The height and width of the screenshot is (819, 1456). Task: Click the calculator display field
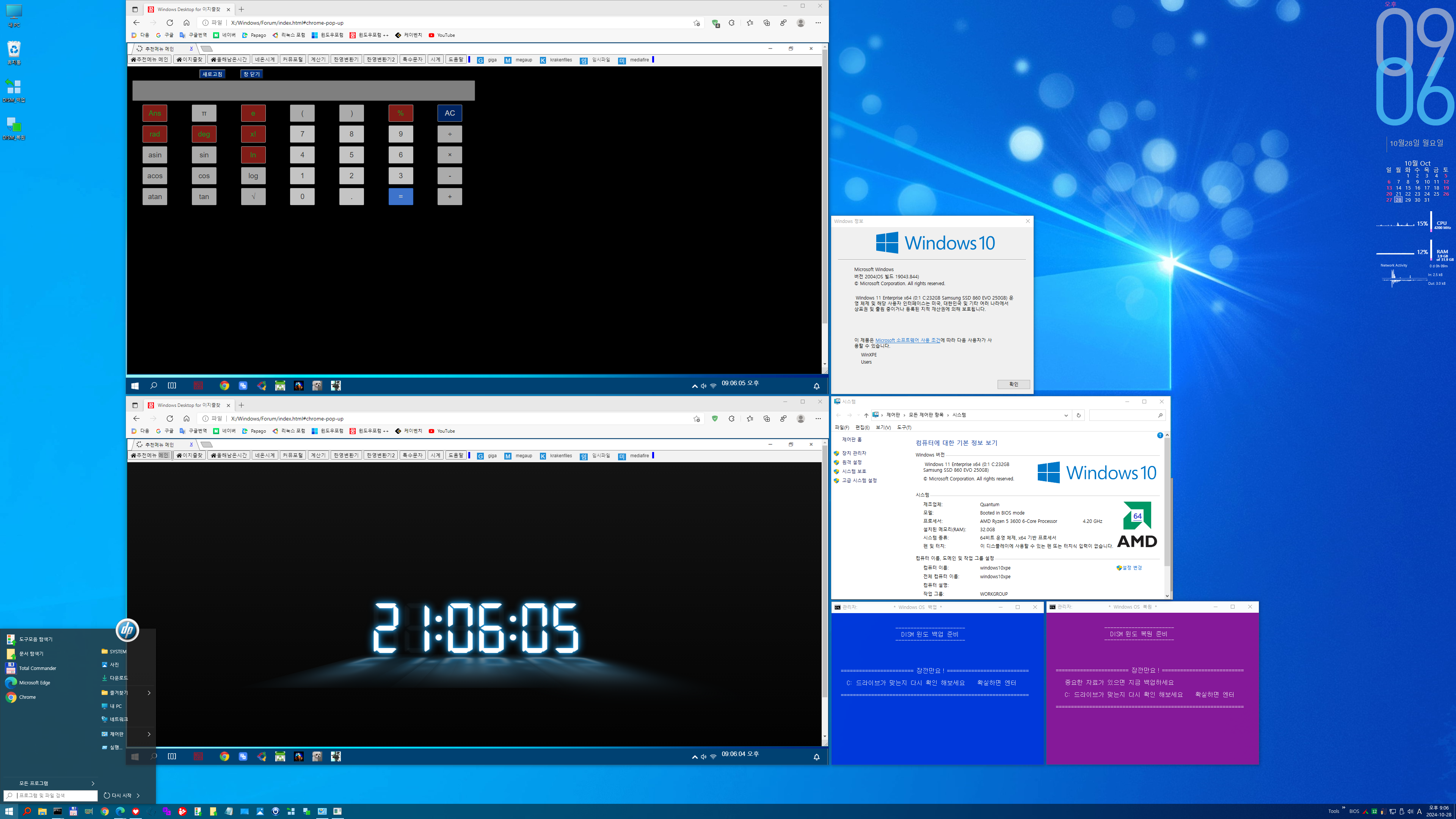pyautogui.click(x=303, y=91)
